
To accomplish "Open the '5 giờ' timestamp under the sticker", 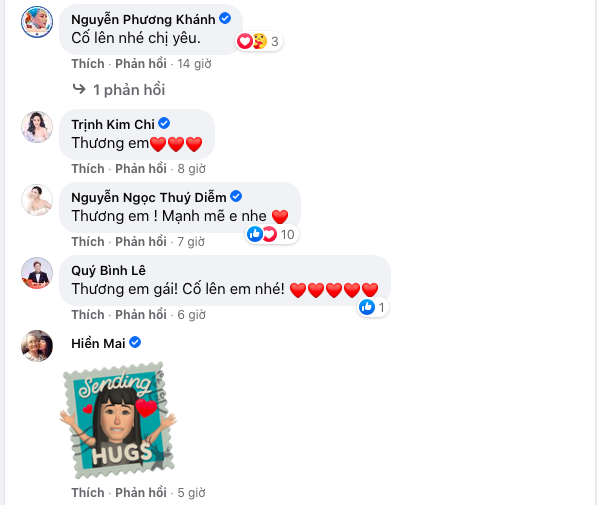I will (x=192, y=492).
